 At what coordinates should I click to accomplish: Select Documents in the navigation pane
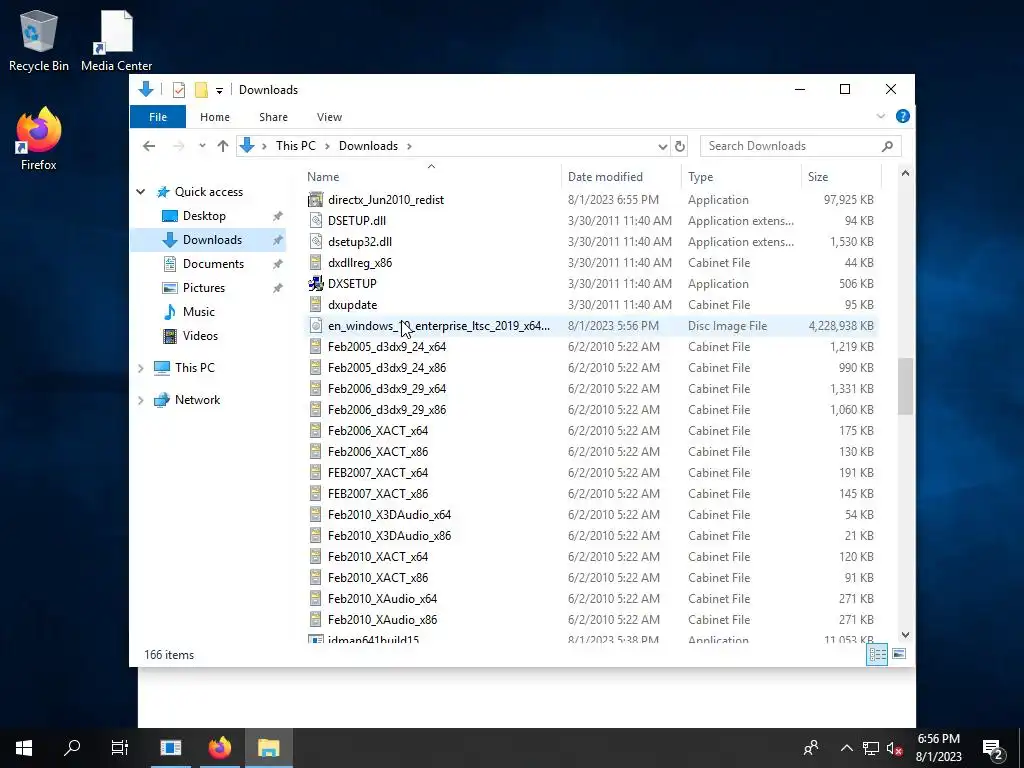(x=213, y=264)
